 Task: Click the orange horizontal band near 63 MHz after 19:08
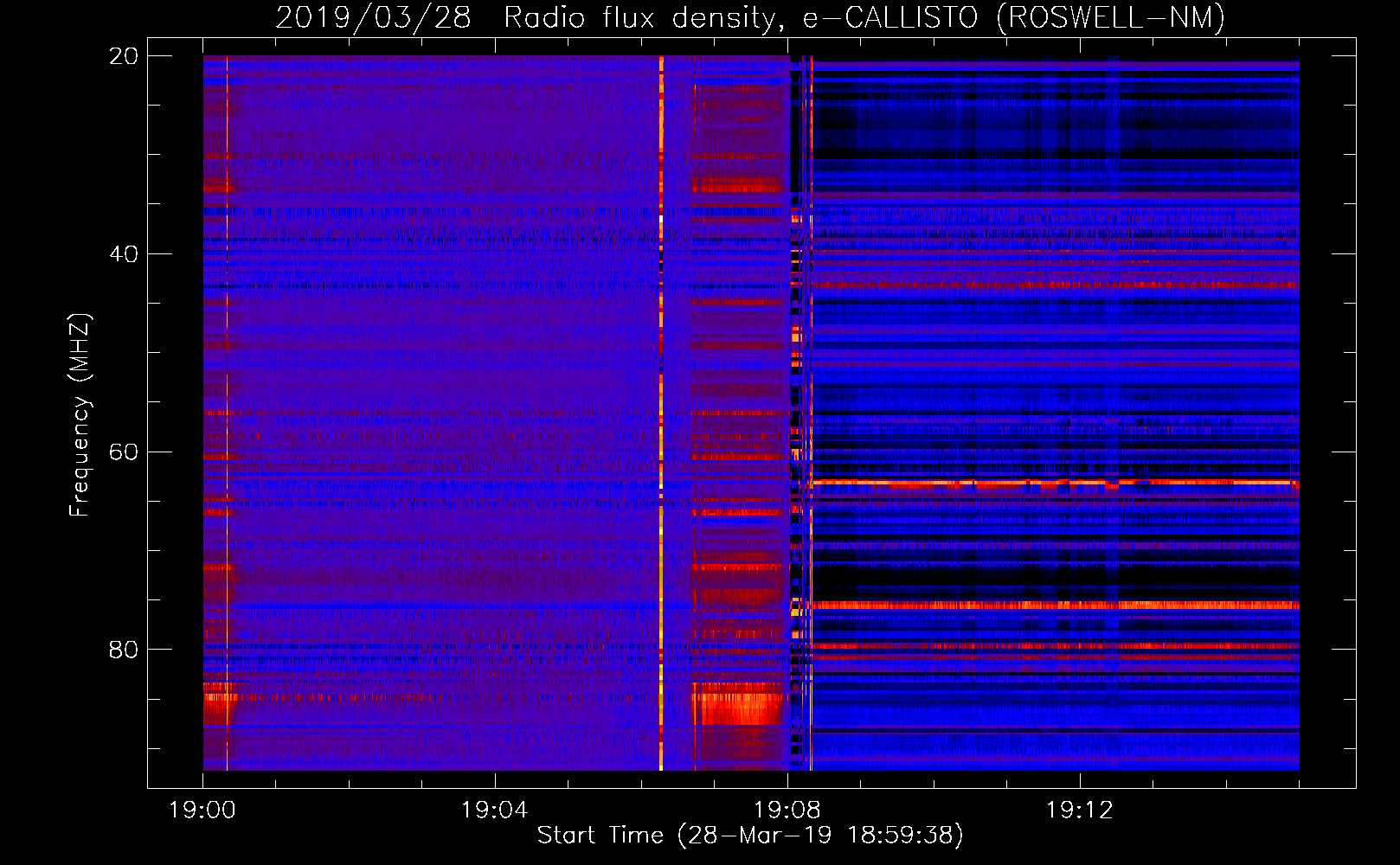point(1055,484)
